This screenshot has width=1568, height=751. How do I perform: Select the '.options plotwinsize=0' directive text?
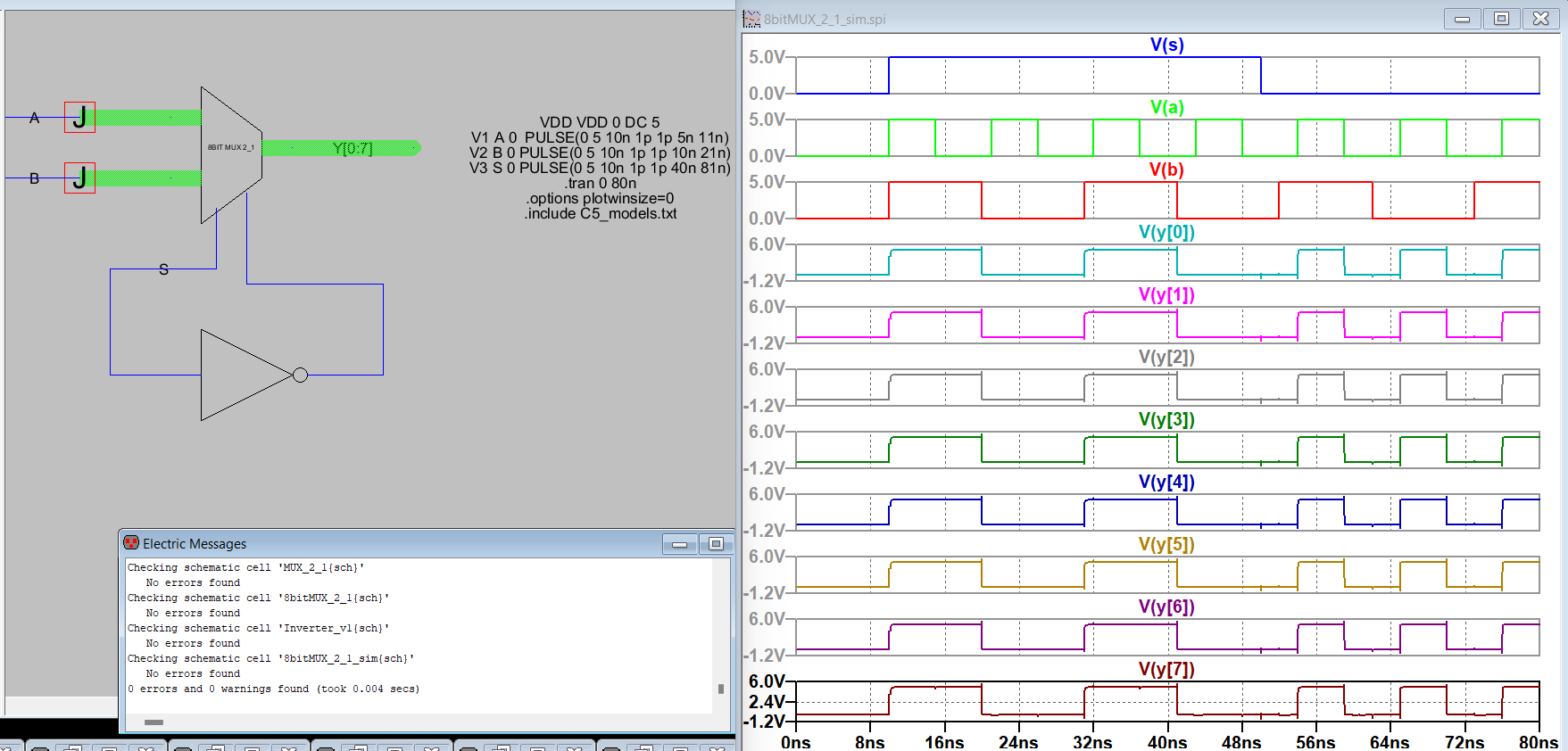(600, 198)
